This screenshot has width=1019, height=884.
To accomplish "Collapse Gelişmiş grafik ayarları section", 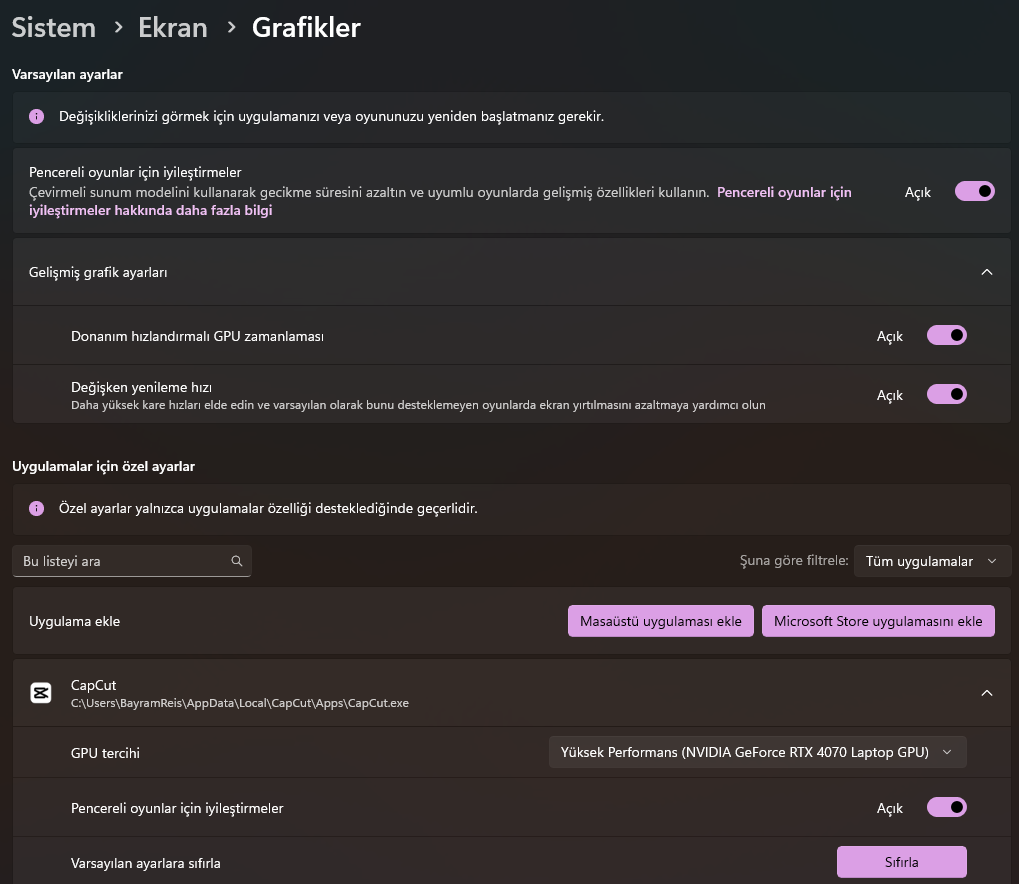I will [x=987, y=272].
